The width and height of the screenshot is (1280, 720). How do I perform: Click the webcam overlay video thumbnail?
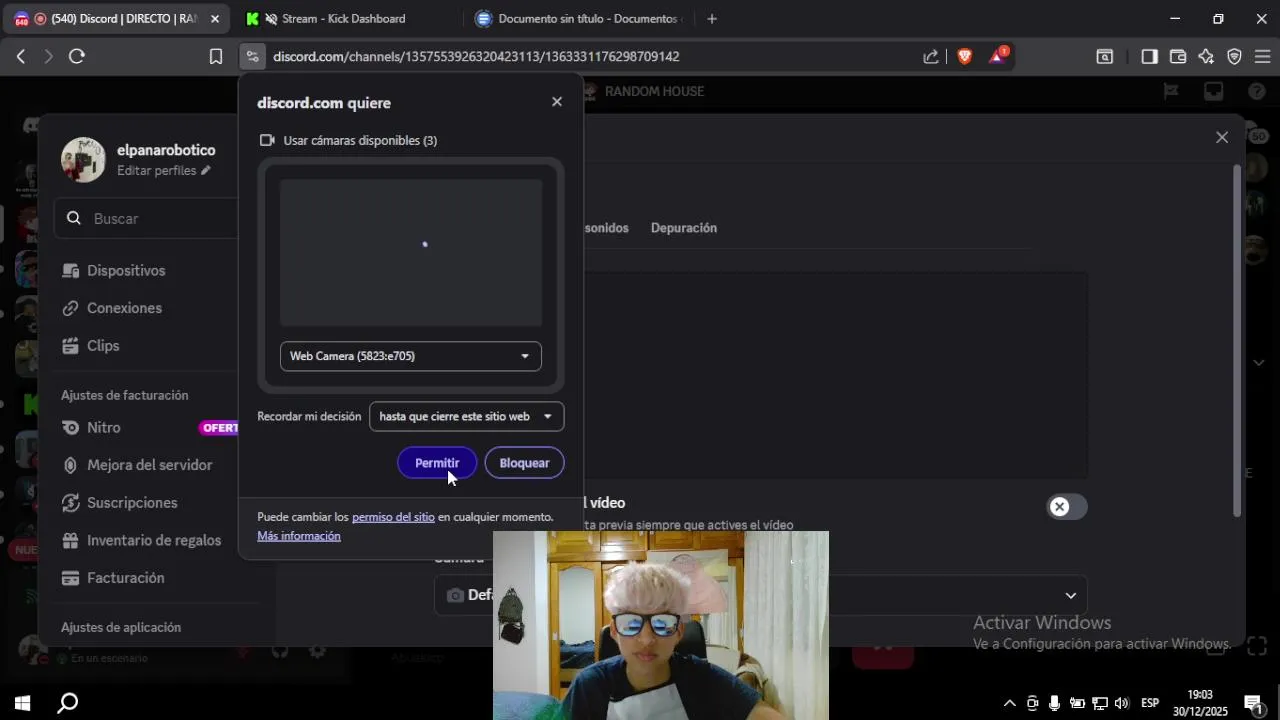[x=661, y=625]
